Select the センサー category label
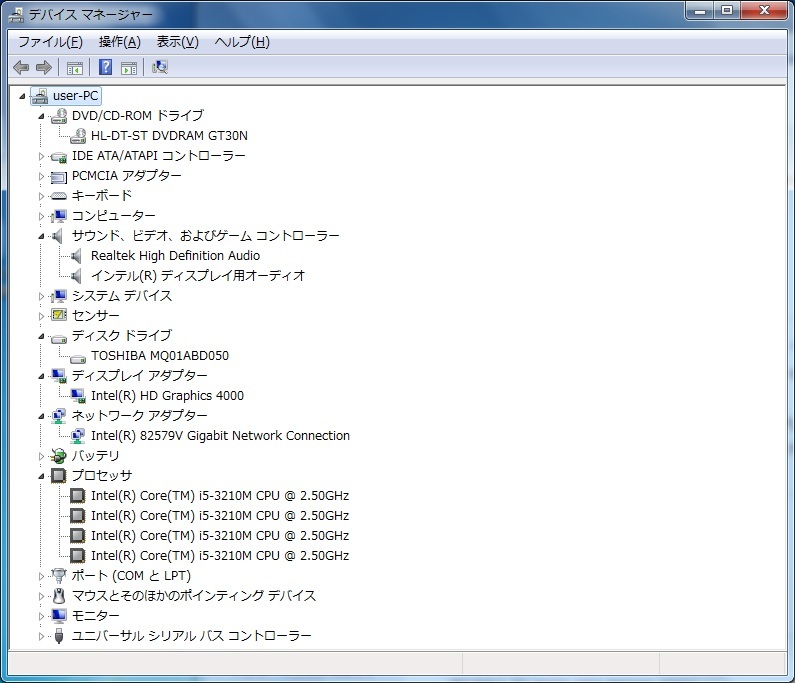795x683 pixels. click(x=95, y=315)
